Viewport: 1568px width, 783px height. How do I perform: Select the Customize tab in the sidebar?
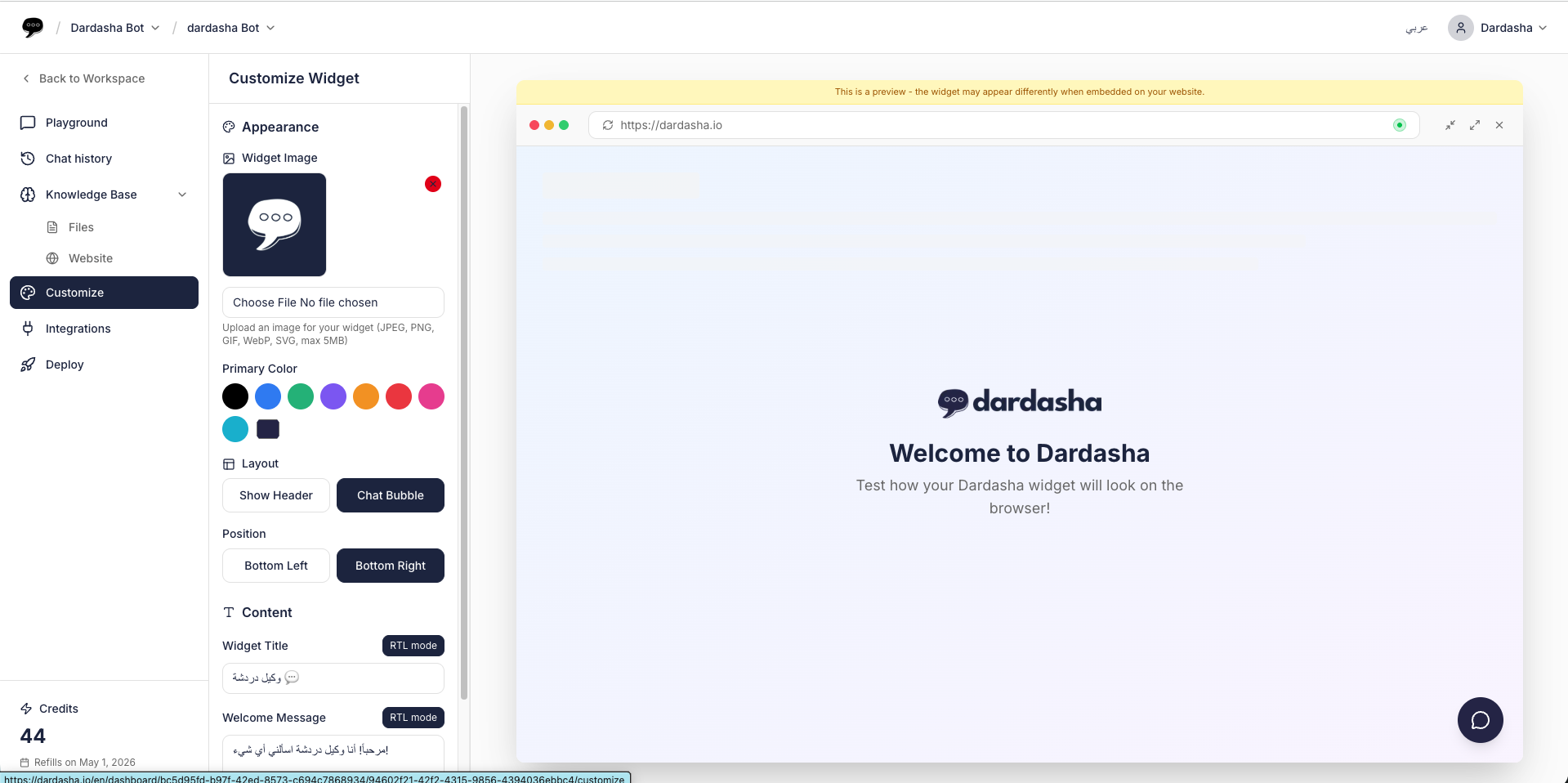point(75,292)
